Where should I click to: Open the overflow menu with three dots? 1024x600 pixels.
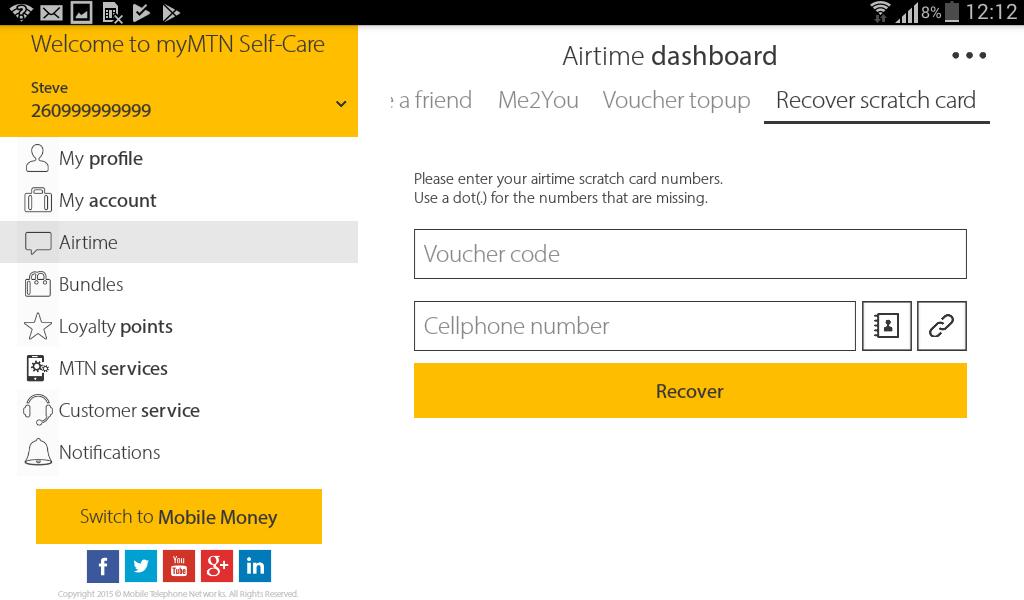click(968, 55)
